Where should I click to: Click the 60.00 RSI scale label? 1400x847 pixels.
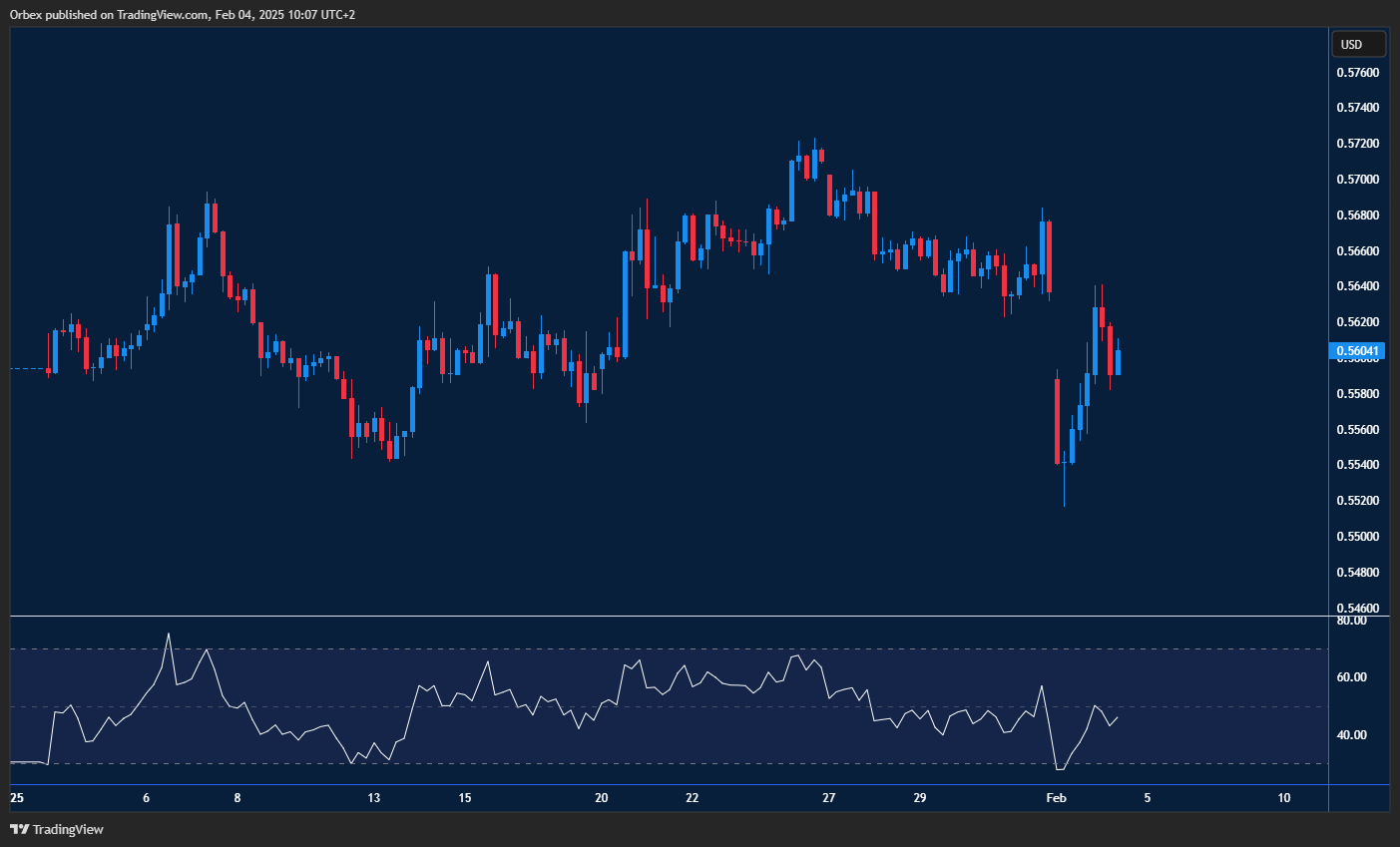point(1351,677)
